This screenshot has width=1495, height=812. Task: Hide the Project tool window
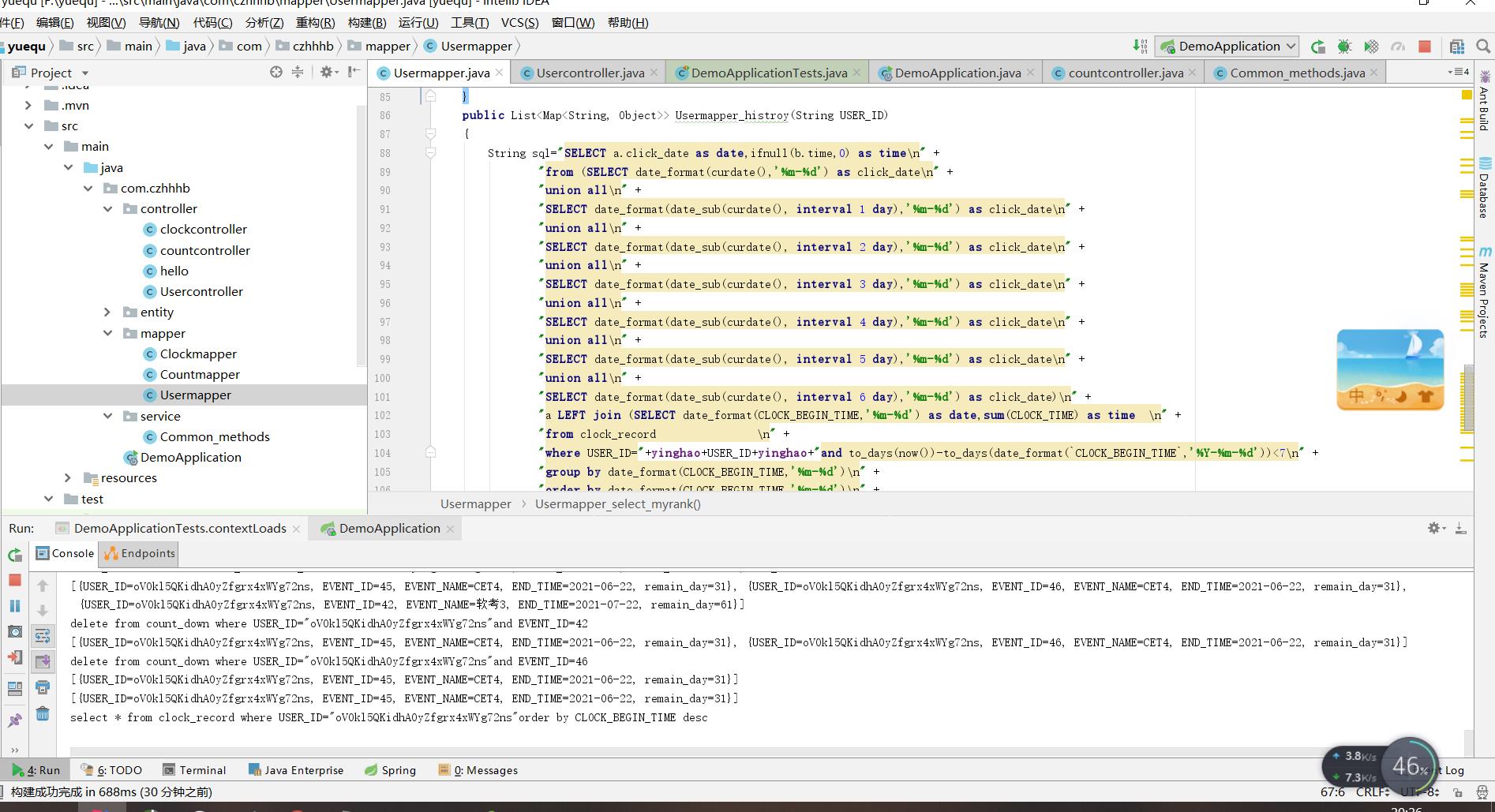click(354, 72)
